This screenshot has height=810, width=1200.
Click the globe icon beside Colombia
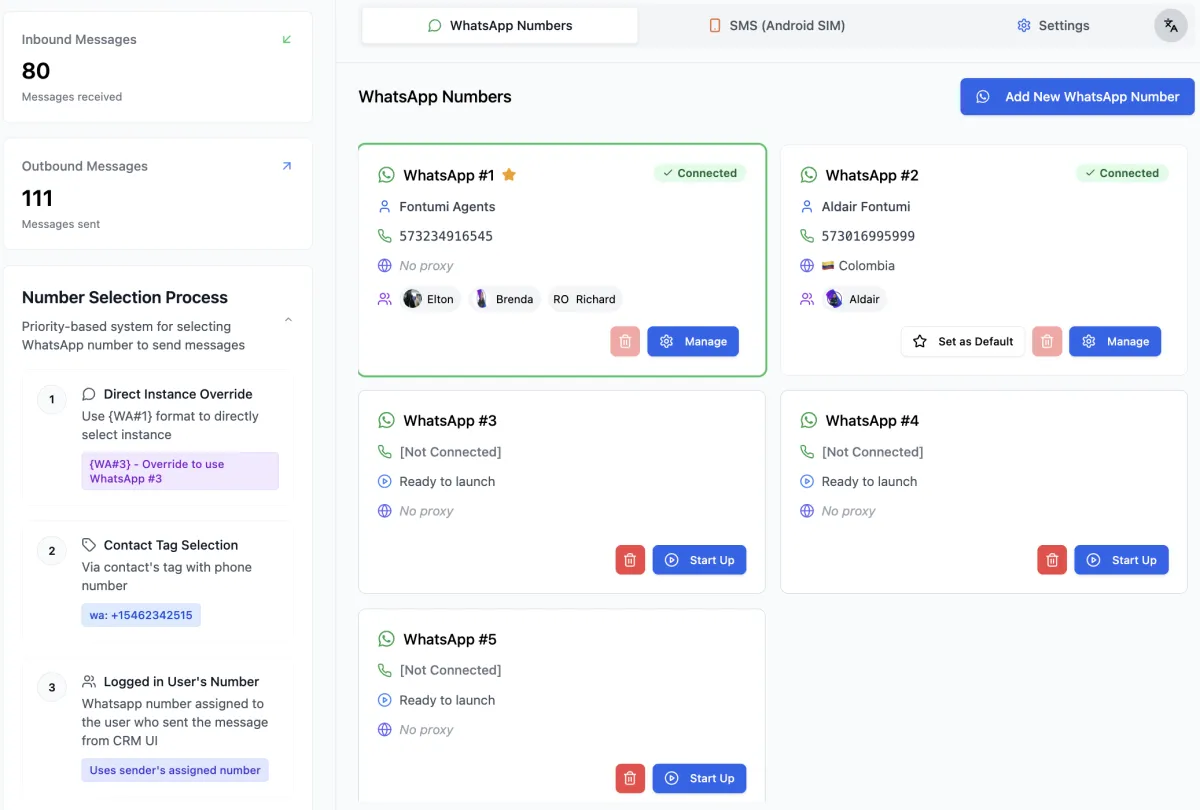pyautogui.click(x=807, y=266)
